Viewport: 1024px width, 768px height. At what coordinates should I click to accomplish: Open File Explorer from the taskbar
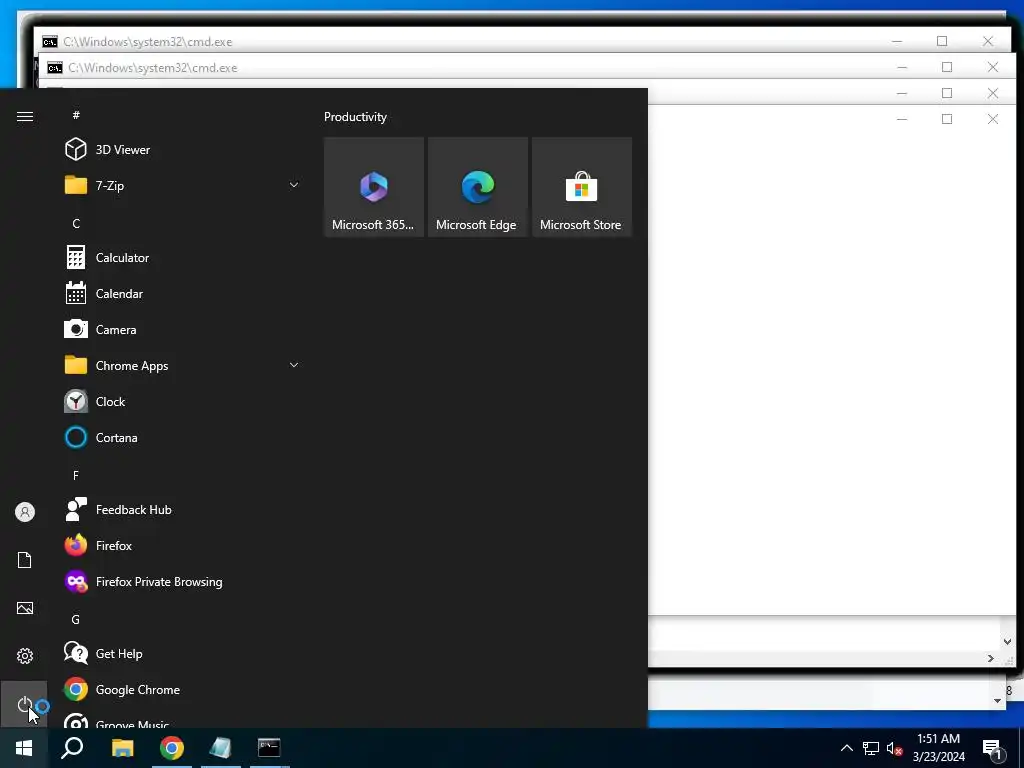[x=122, y=748]
